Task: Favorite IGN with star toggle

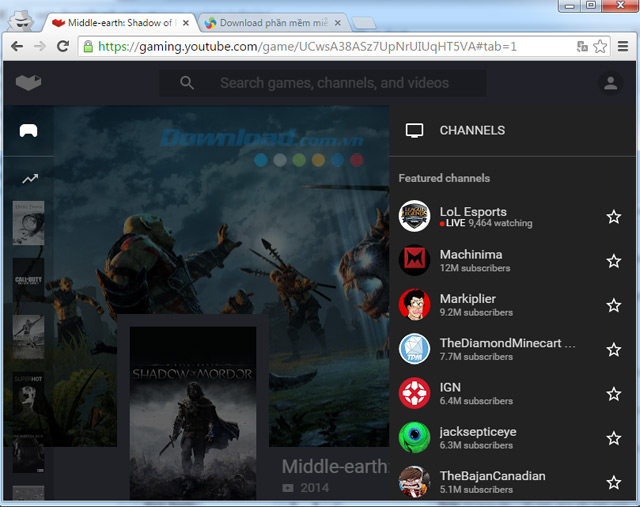Action: click(613, 394)
